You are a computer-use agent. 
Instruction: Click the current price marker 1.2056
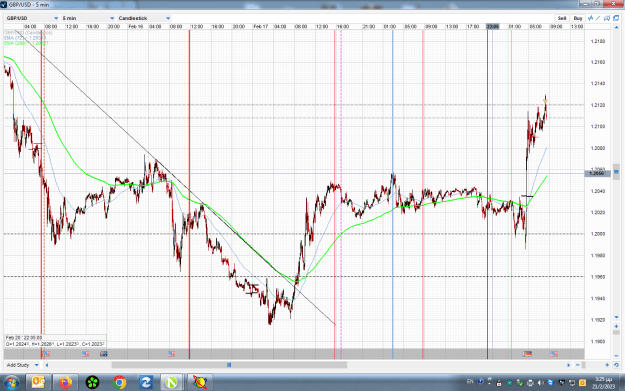pyautogui.click(x=597, y=173)
